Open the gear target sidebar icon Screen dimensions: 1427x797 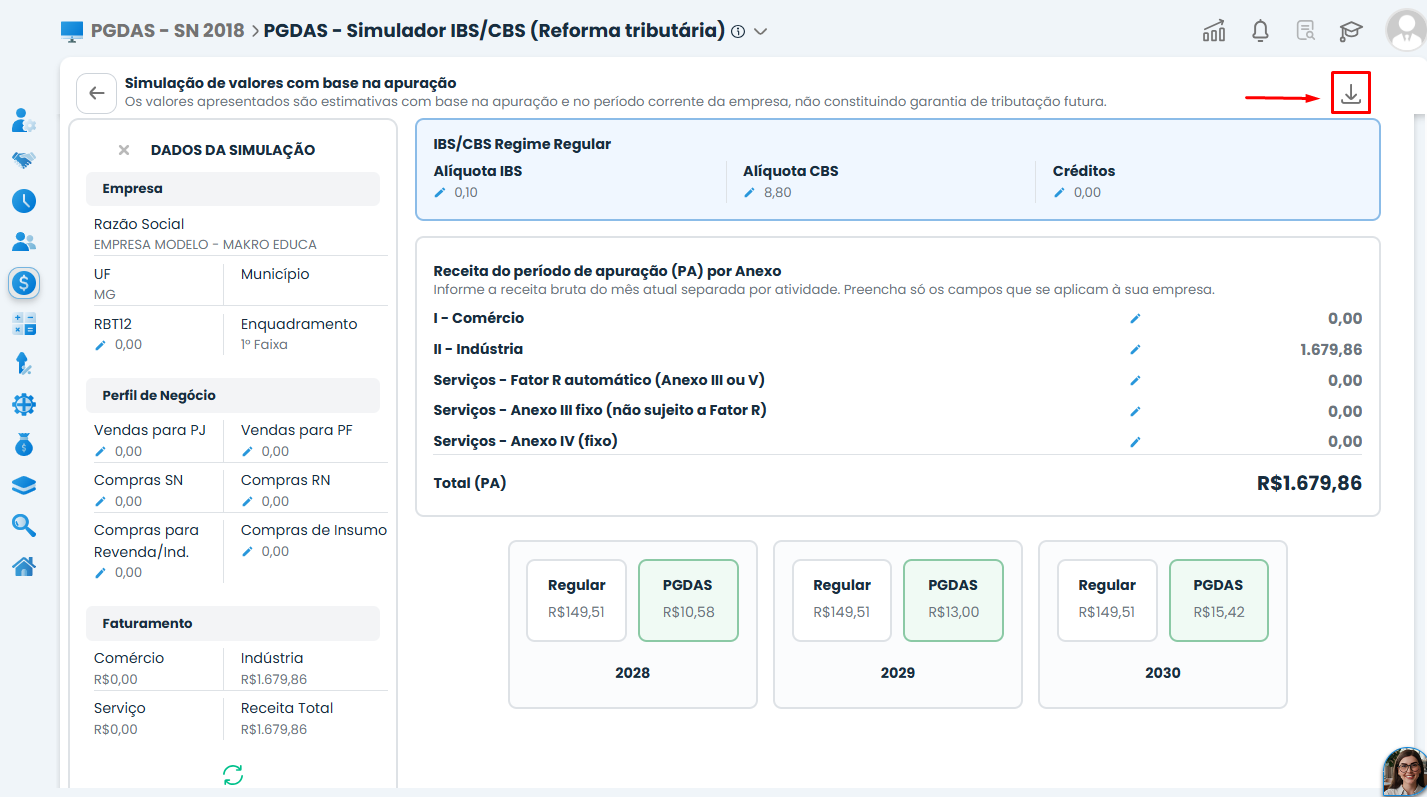pos(24,404)
